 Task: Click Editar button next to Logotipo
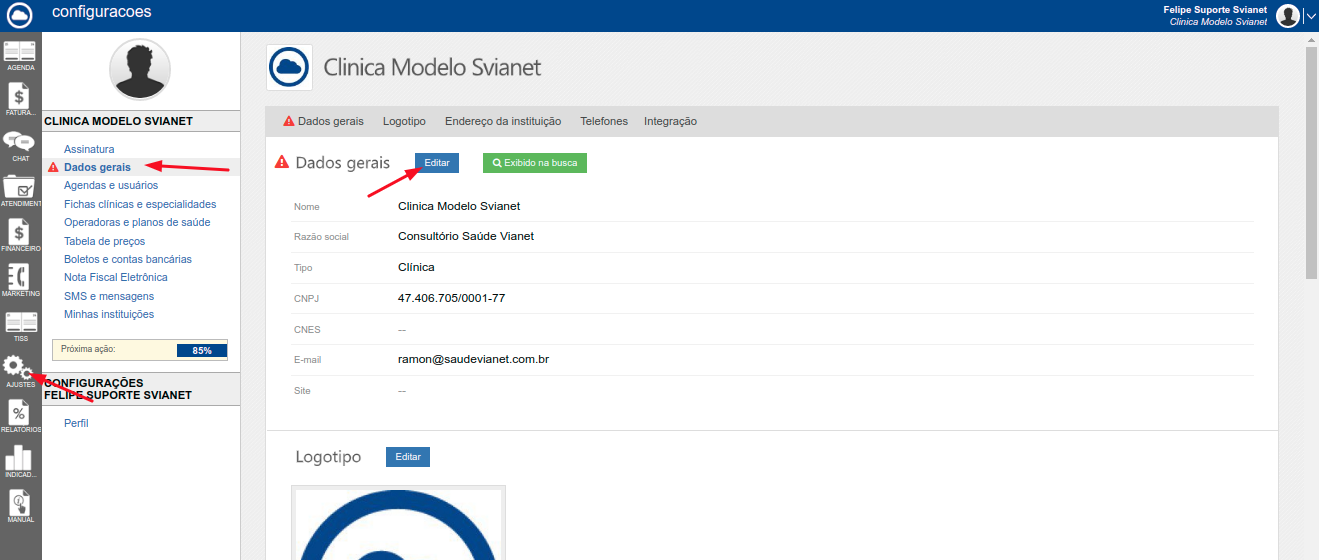point(408,456)
